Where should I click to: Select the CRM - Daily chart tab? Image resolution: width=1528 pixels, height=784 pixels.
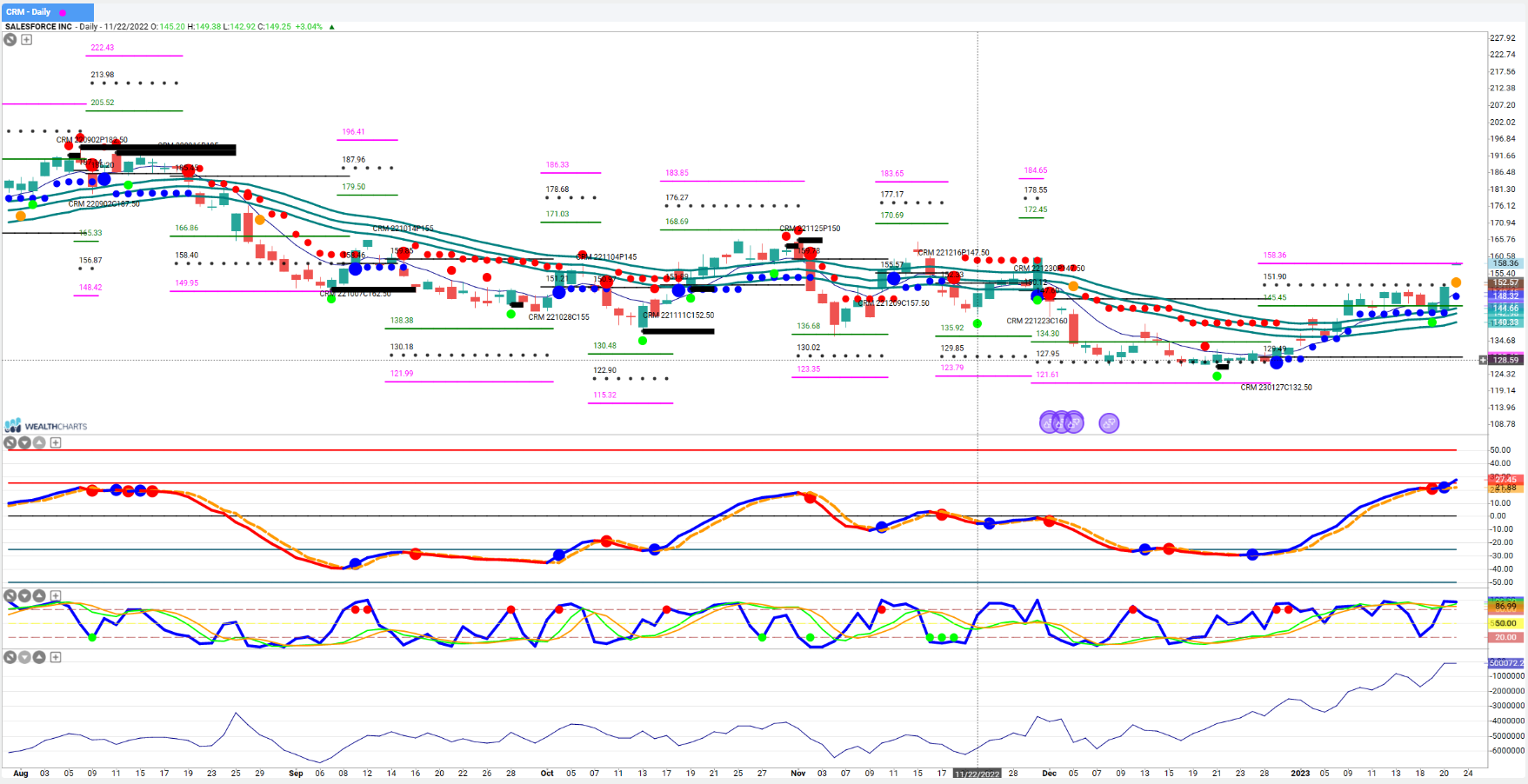47,12
